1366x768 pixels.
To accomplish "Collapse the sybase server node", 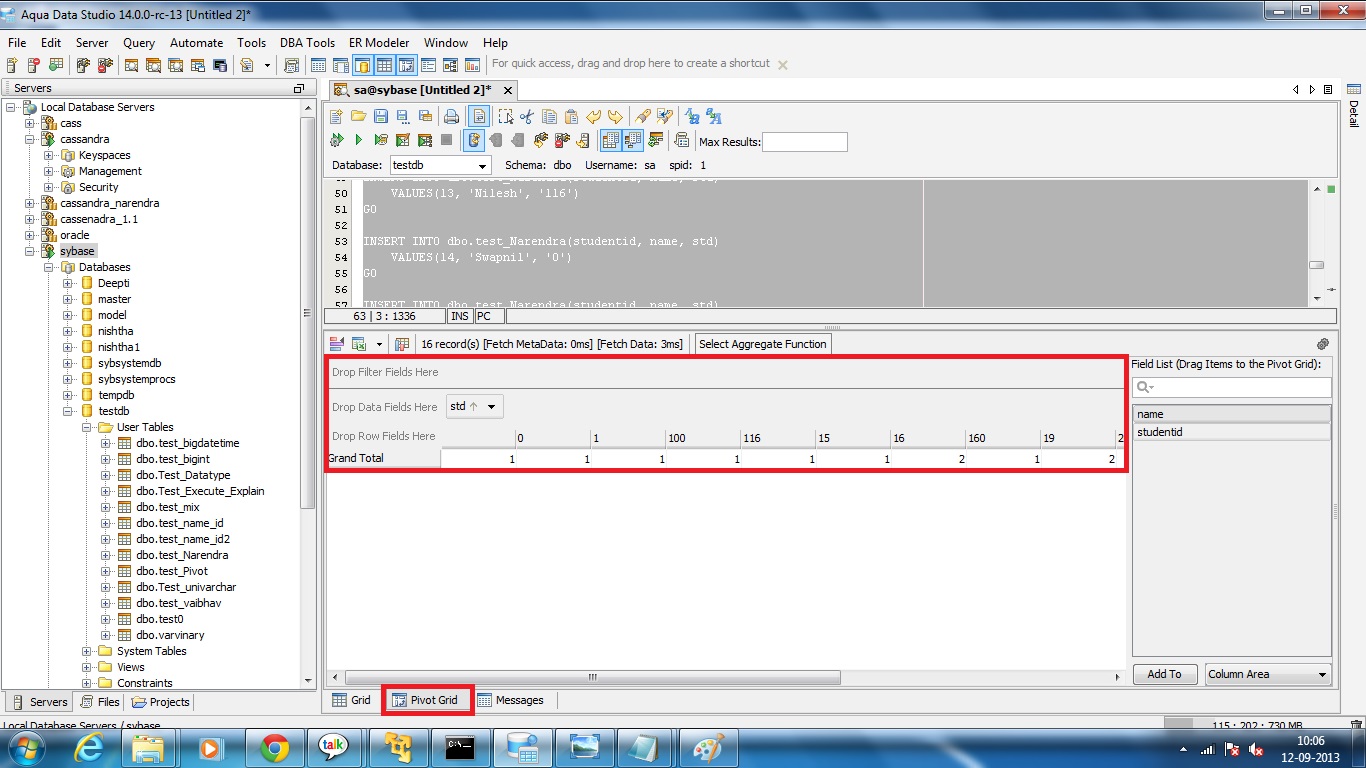I will 30,251.
